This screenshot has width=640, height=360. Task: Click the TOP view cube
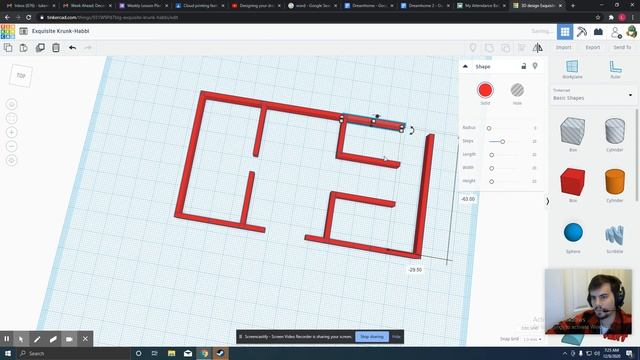coord(20,76)
